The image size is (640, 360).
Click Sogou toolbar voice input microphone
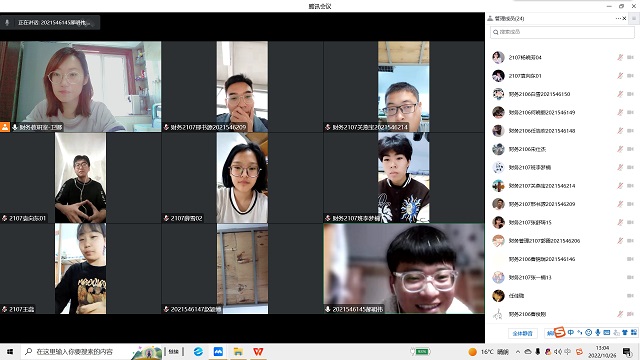click(598, 333)
